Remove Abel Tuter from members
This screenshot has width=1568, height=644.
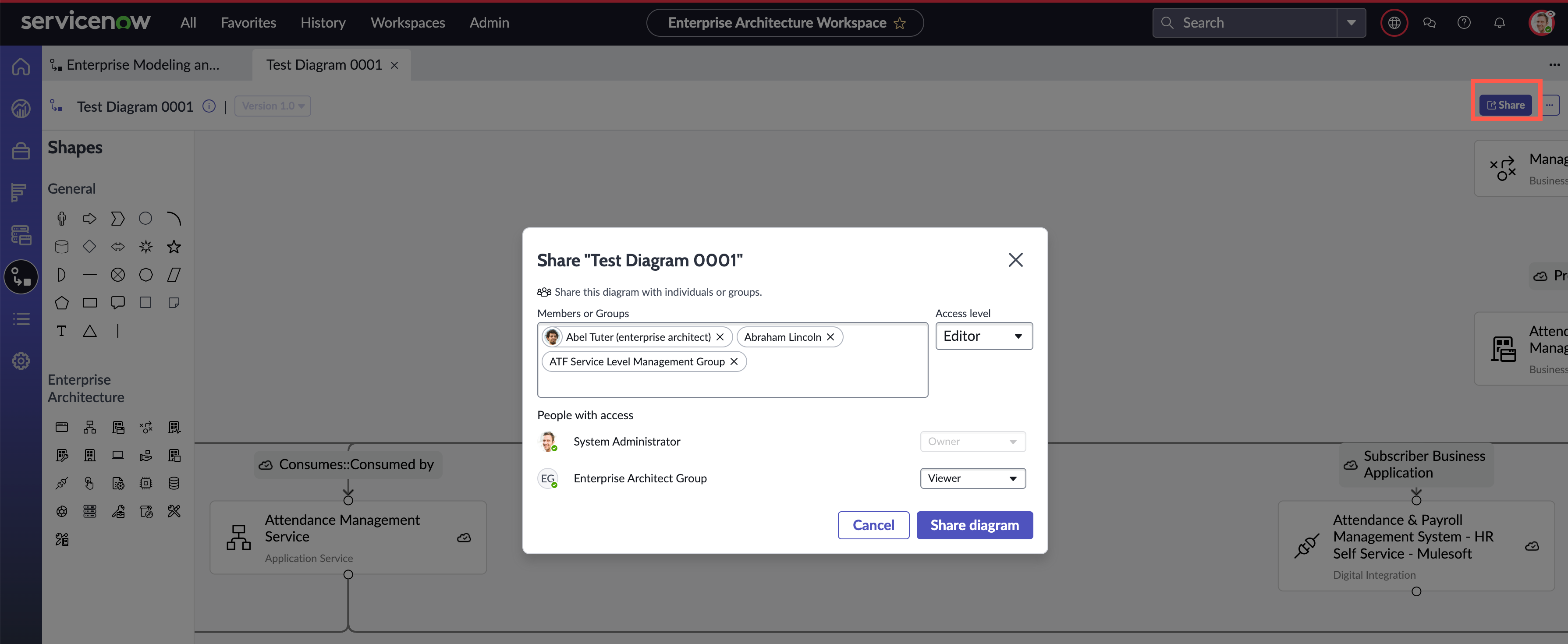(x=720, y=337)
